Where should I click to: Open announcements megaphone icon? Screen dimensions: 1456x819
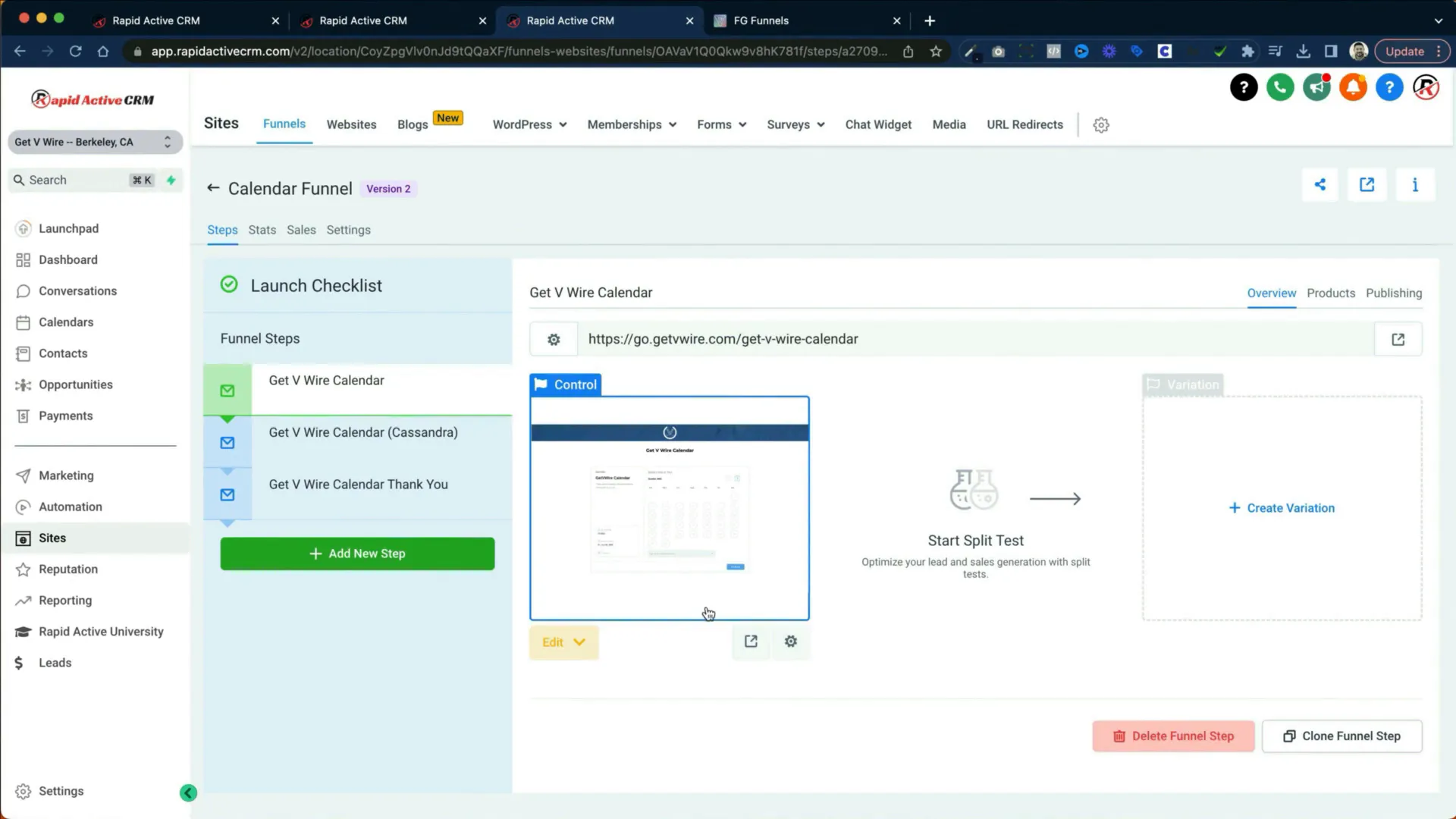[x=1316, y=87]
